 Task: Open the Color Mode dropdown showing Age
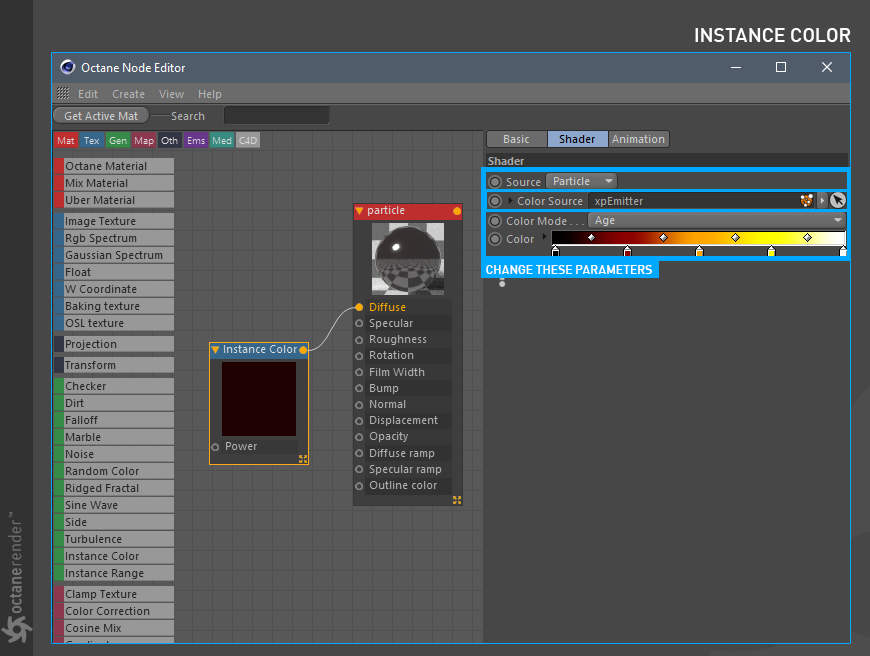coord(716,221)
